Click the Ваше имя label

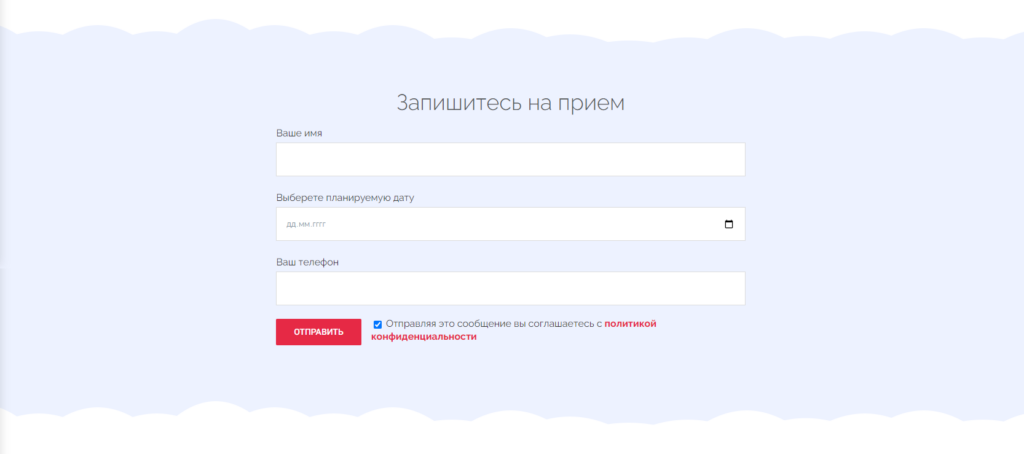[299, 133]
